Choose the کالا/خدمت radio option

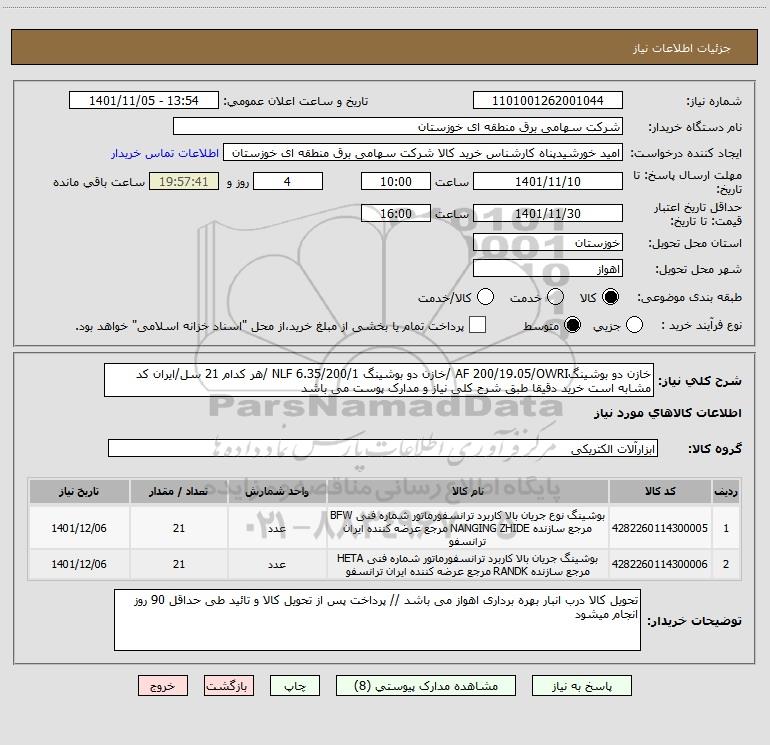click(x=486, y=298)
